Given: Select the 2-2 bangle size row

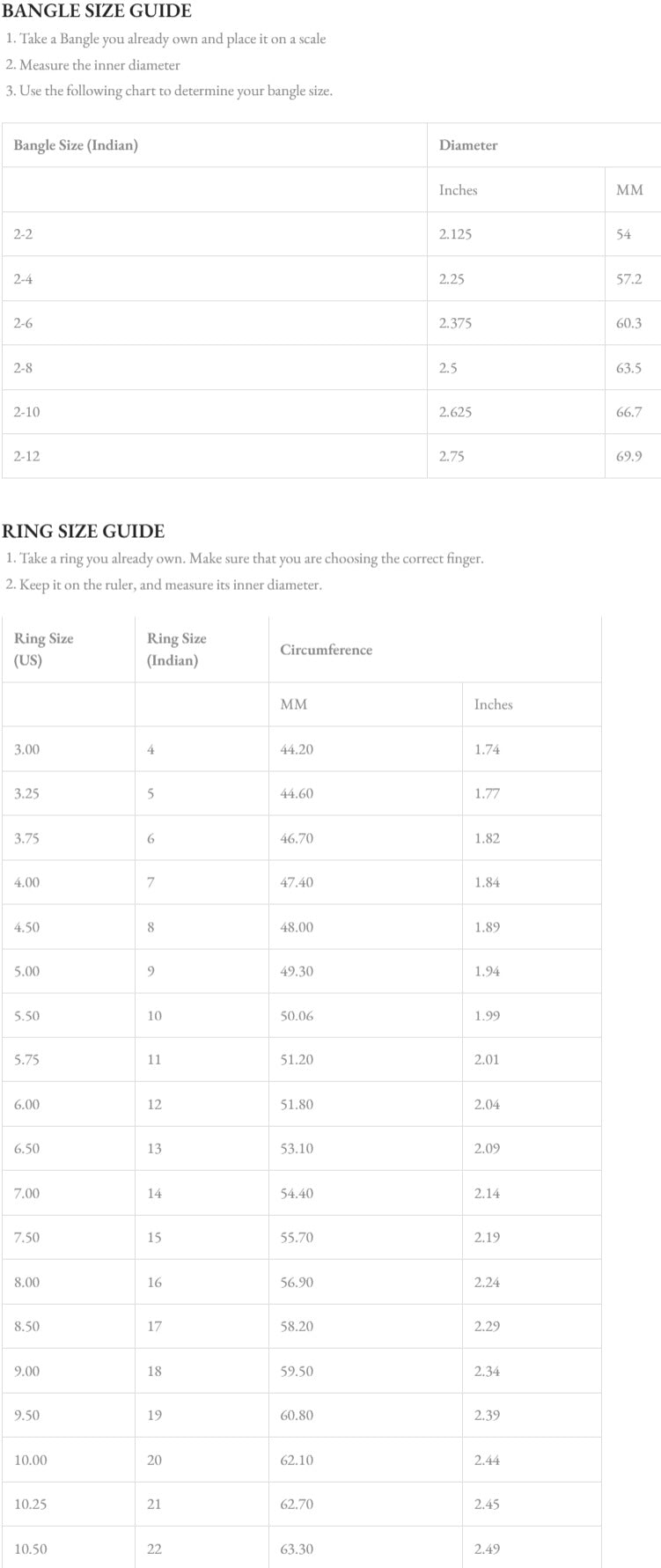Looking at the screenshot, I should click(x=23, y=234).
